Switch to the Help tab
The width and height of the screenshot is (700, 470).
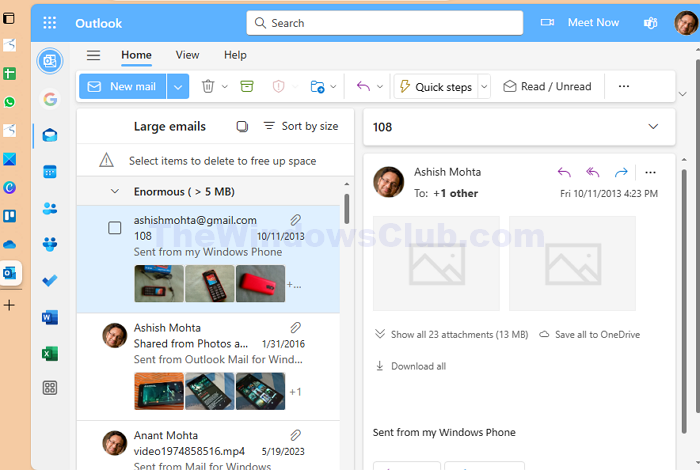[x=235, y=55]
